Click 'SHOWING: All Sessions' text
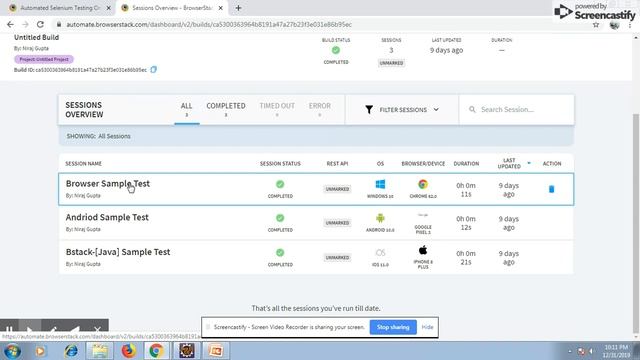This screenshot has height=360, width=640. click(98, 136)
